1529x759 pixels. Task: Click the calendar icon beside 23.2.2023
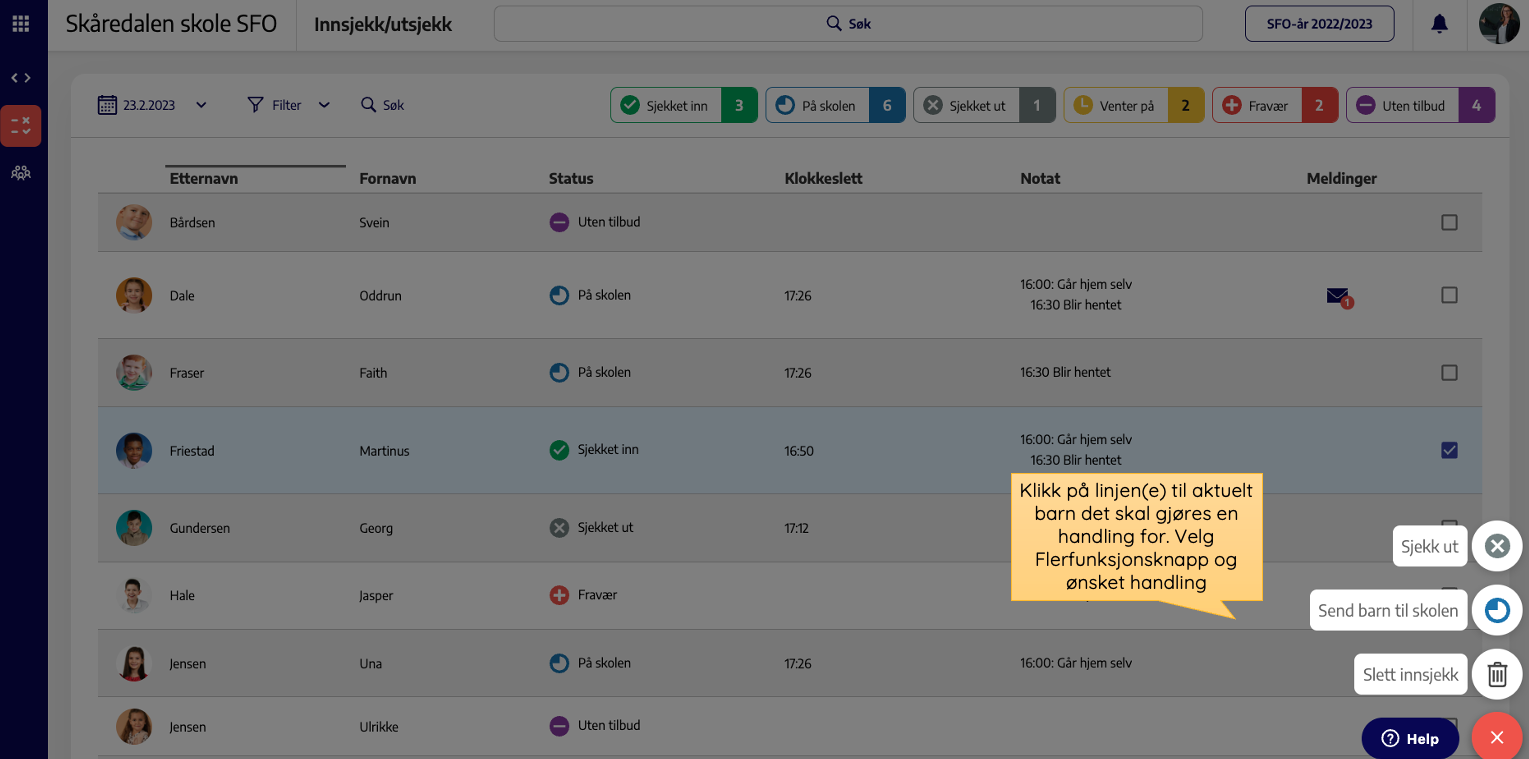pyautogui.click(x=107, y=105)
